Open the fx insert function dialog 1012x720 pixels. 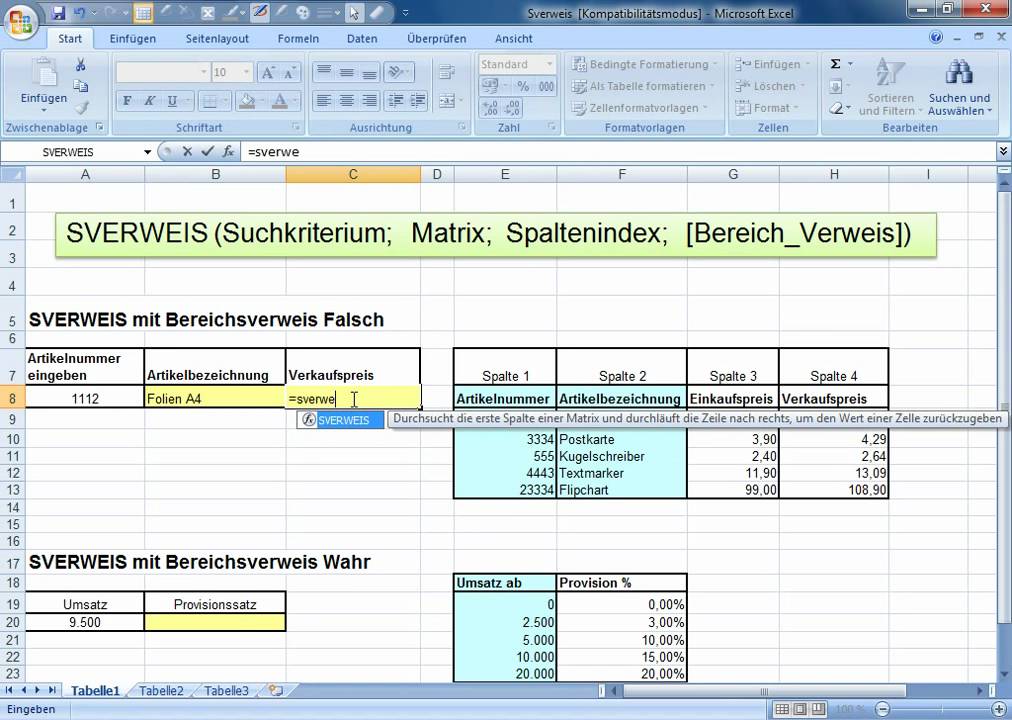228,152
